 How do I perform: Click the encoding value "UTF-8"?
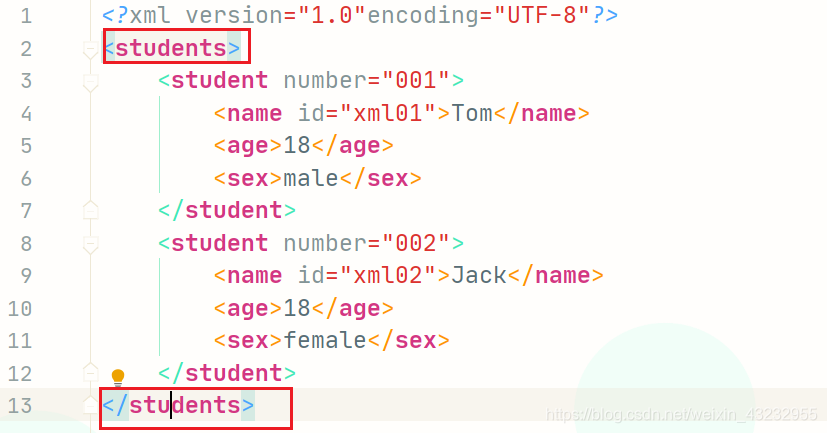(x=542, y=15)
